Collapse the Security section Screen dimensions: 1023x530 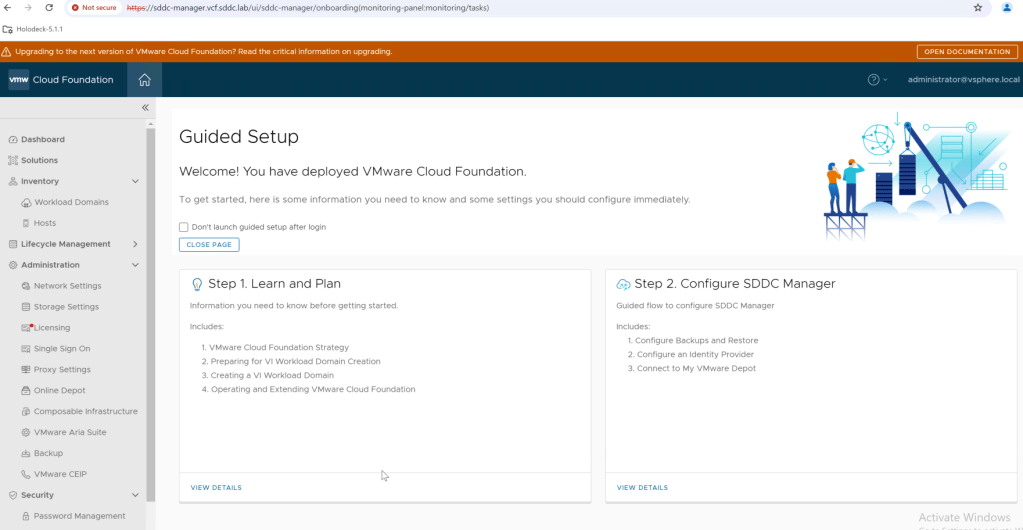(x=135, y=495)
